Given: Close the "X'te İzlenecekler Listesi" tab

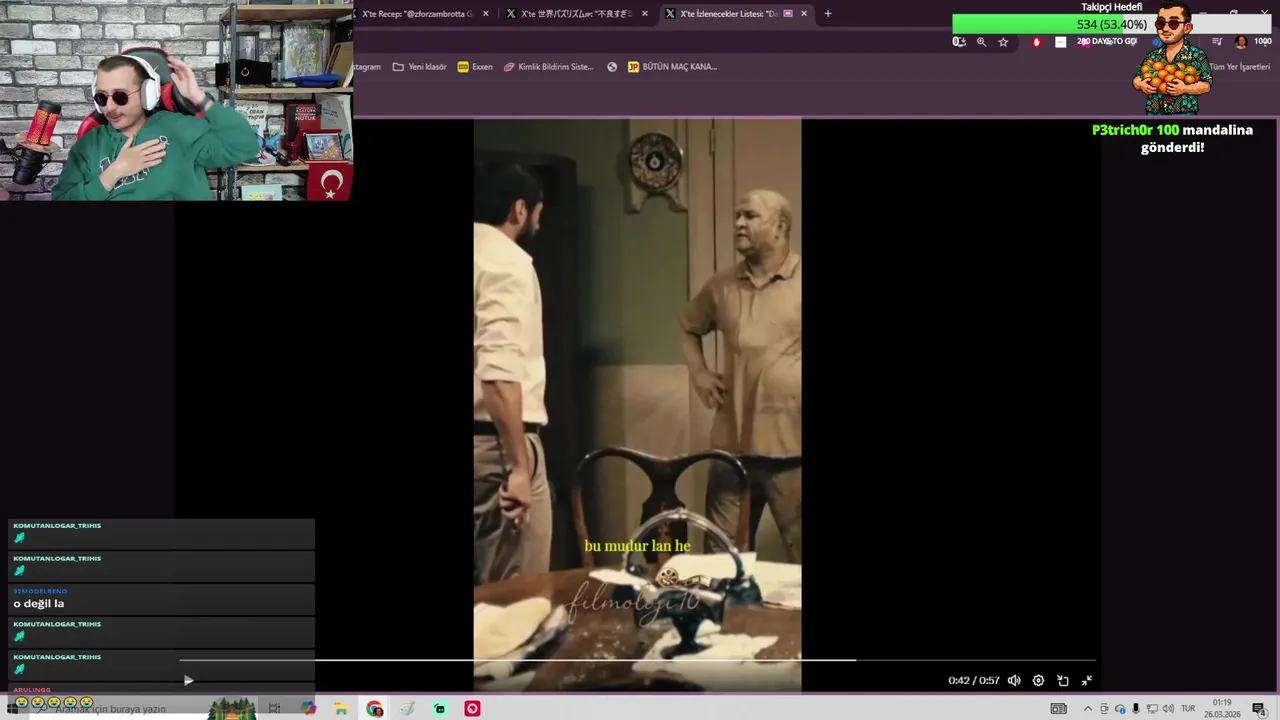Looking at the screenshot, I should pyautogui.click(x=803, y=14).
